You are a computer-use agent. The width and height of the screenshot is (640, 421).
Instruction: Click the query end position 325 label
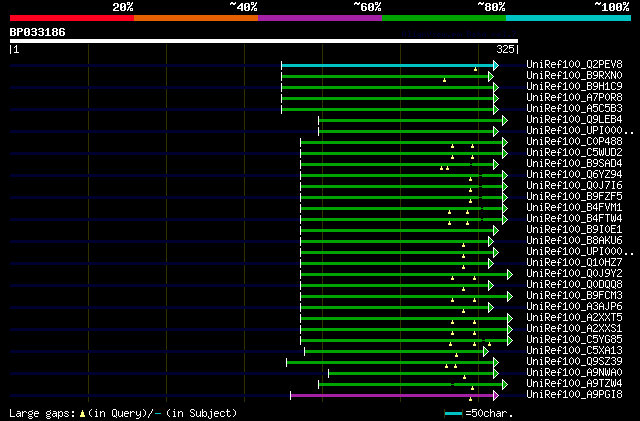pyautogui.click(x=505, y=49)
